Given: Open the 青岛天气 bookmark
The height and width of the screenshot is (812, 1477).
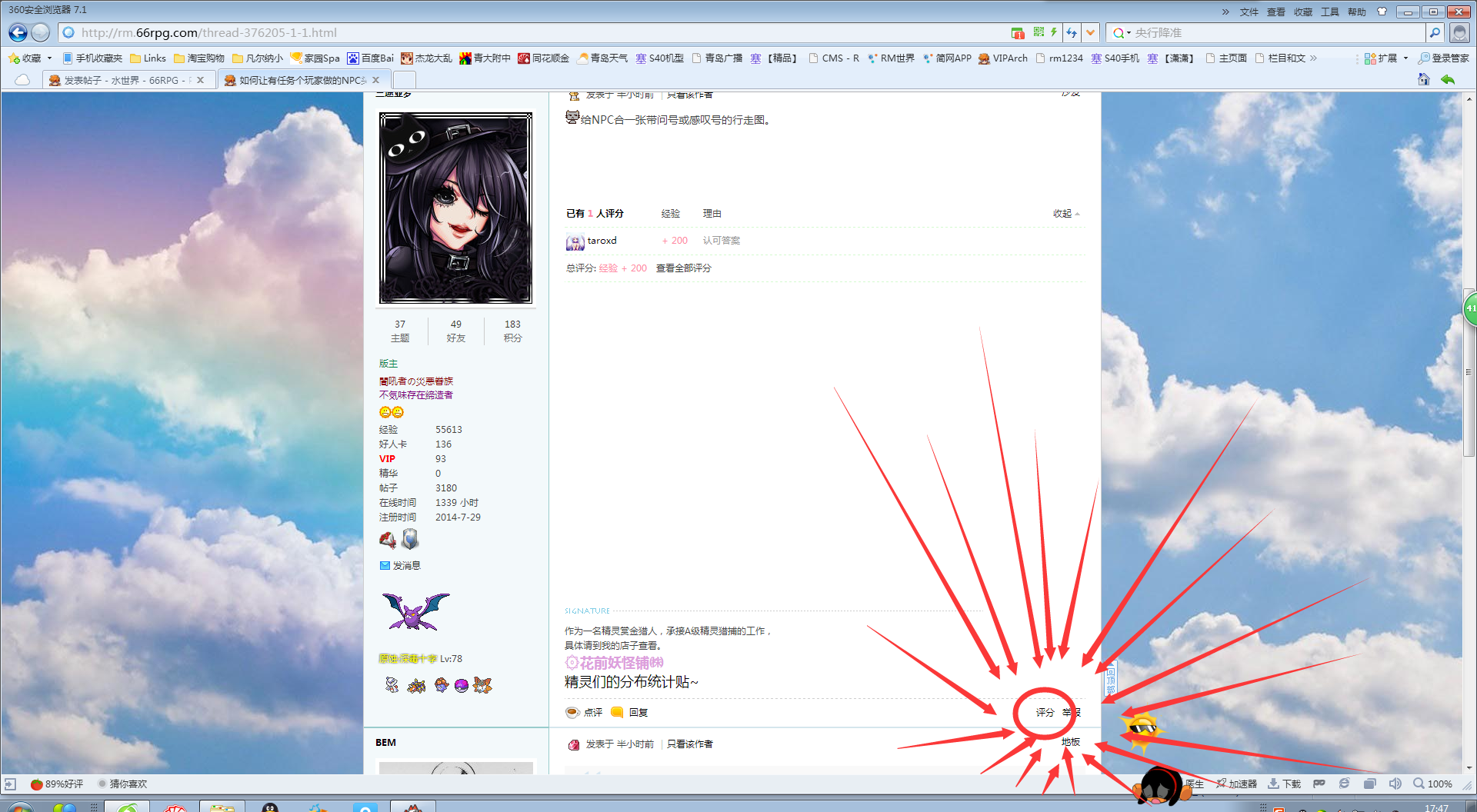Looking at the screenshot, I should (602, 58).
